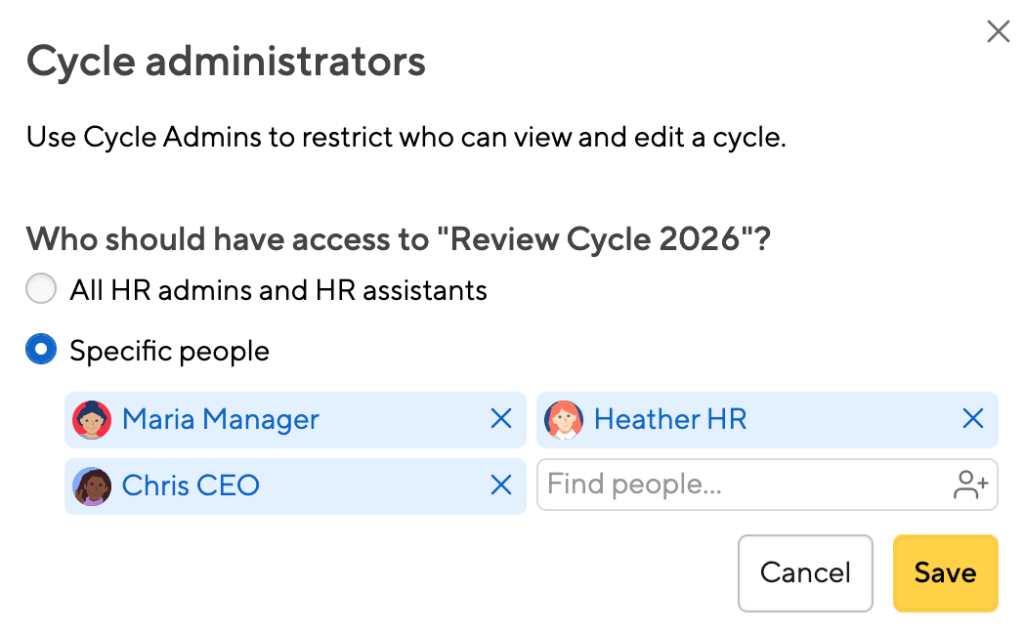The image size is (1024, 635).
Task: Click the Chris CEO name text
Action: point(190,486)
